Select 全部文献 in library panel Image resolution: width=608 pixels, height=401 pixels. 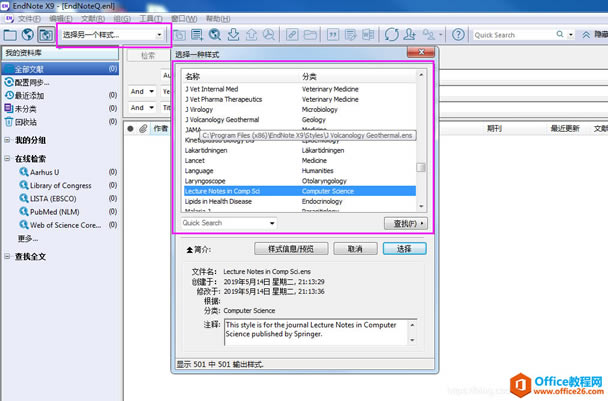(60, 69)
